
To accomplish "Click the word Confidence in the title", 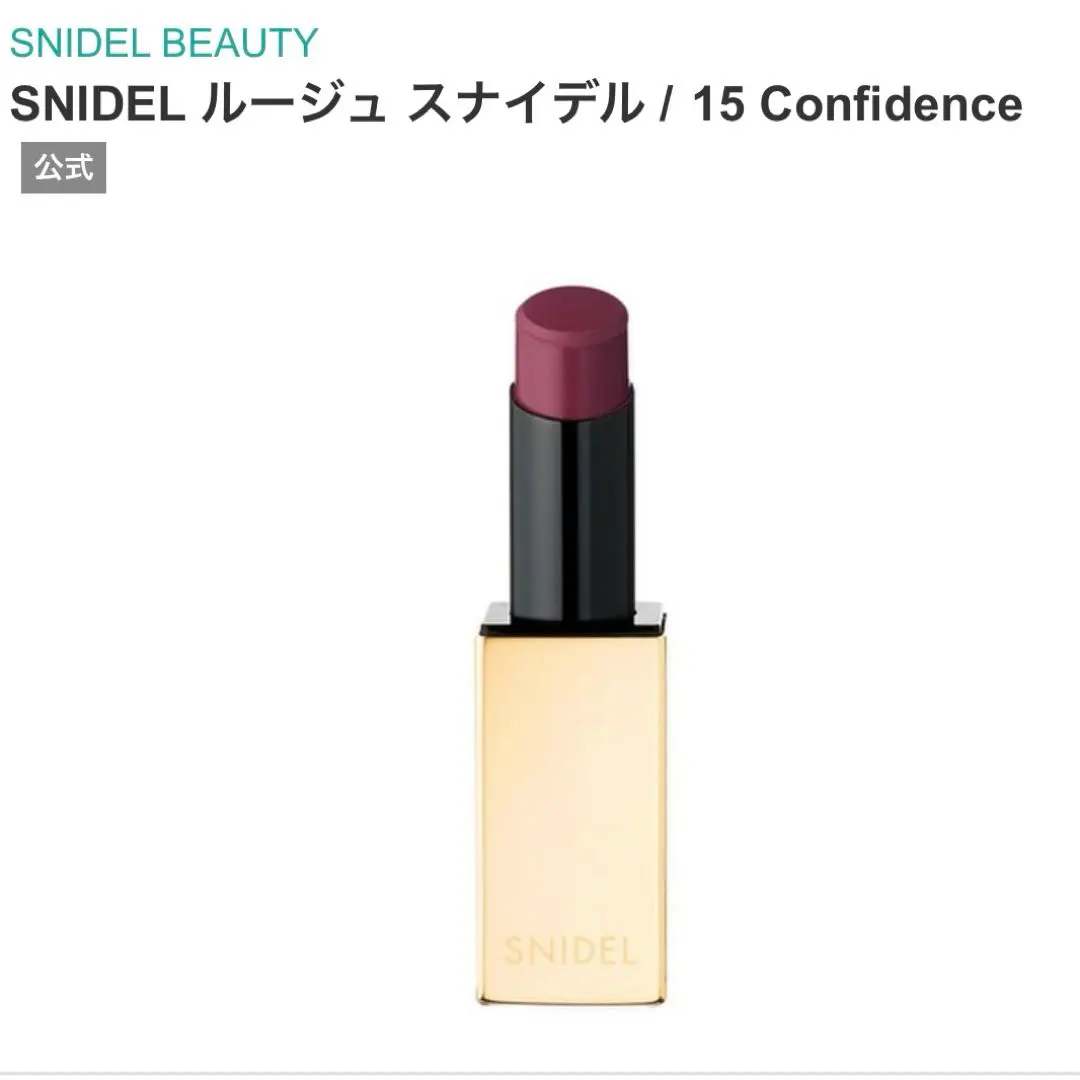I will click(891, 104).
